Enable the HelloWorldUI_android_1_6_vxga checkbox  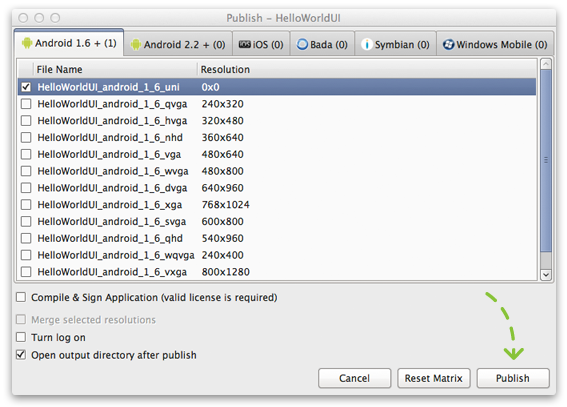tap(26, 272)
